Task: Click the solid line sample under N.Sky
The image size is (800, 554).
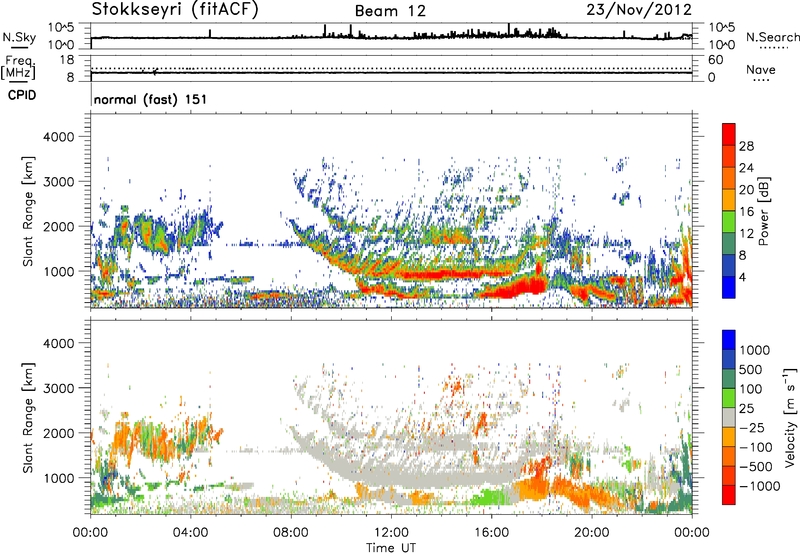Action: click(19, 48)
